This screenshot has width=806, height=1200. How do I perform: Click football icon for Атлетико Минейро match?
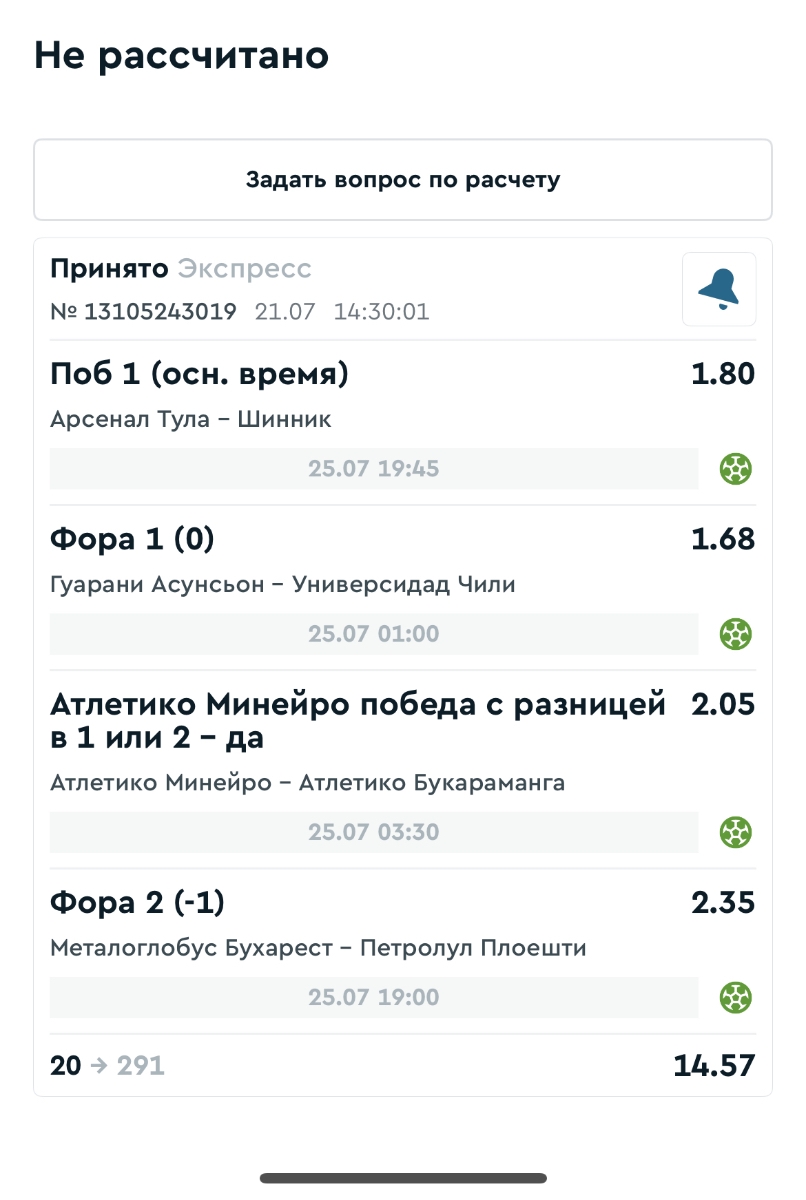[x=736, y=832]
